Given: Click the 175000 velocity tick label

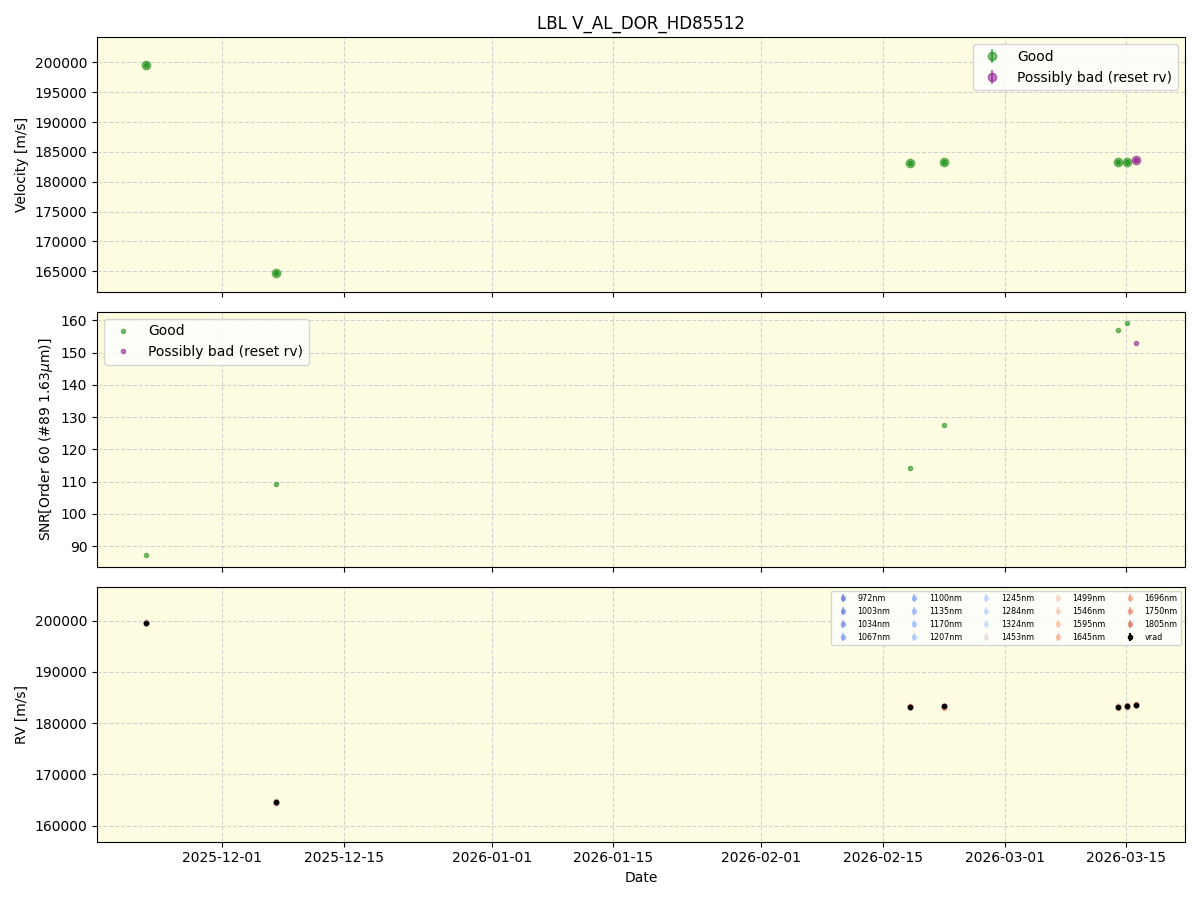Looking at the screenshot, I should (x=63, y=212).
